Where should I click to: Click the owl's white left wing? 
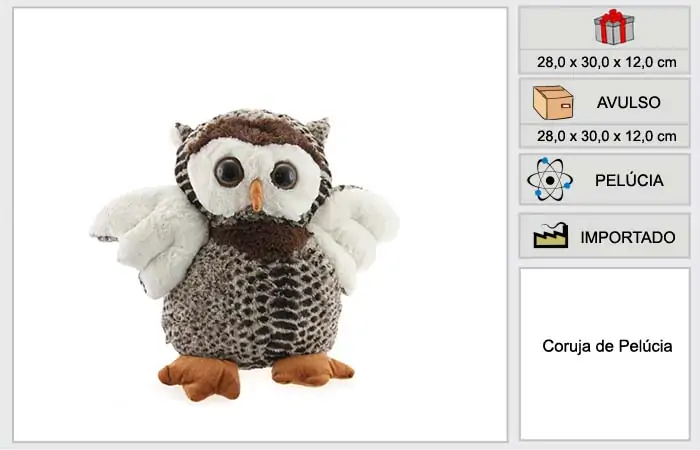click(150, 239)
